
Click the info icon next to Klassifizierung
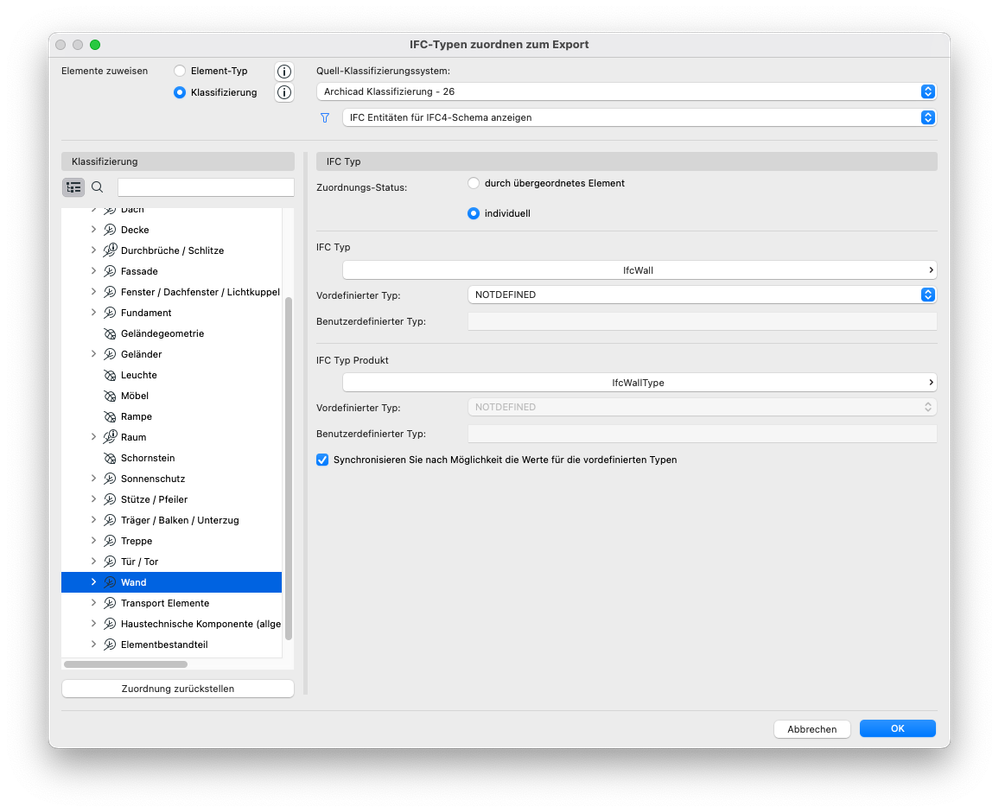(284, 92)
